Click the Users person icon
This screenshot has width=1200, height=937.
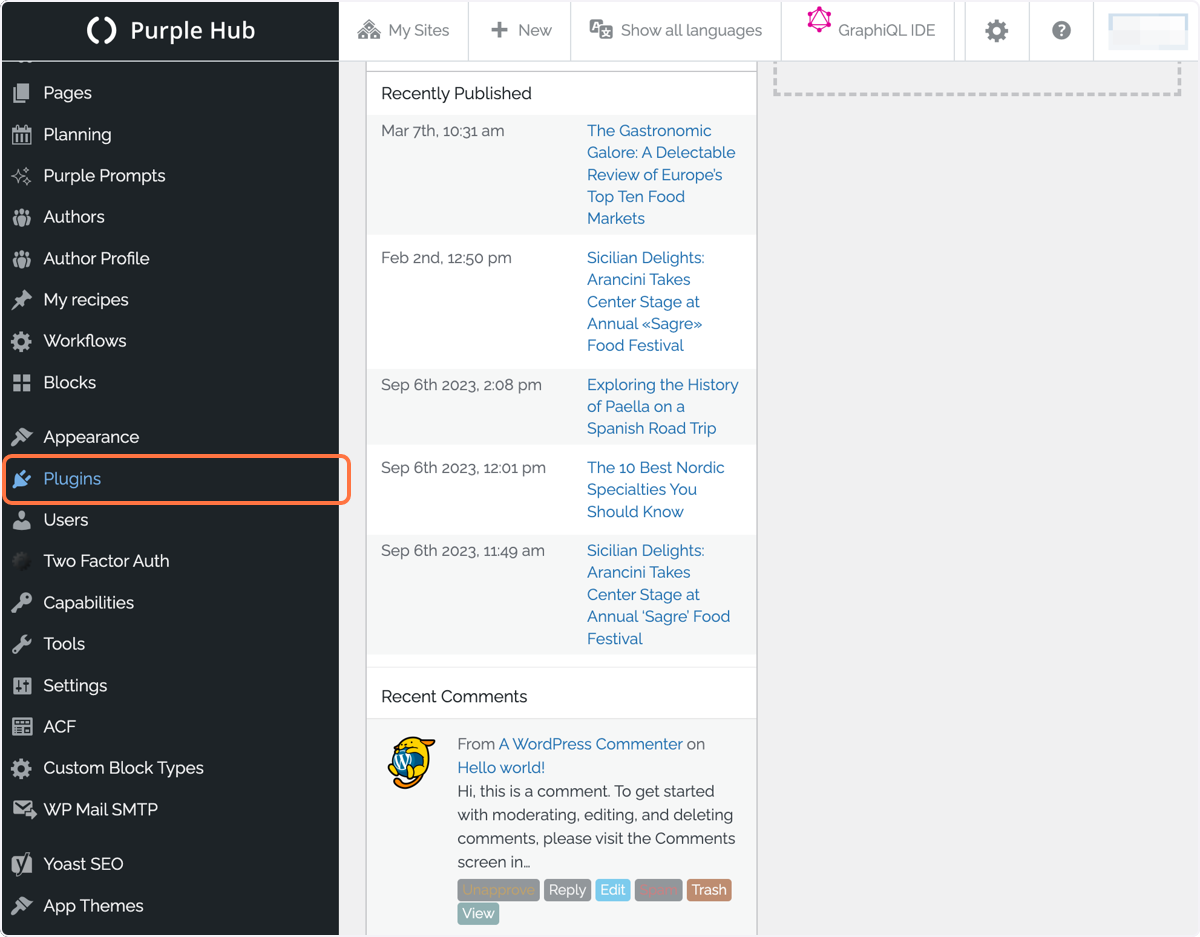pyautogui.click(x=21, y=520)
